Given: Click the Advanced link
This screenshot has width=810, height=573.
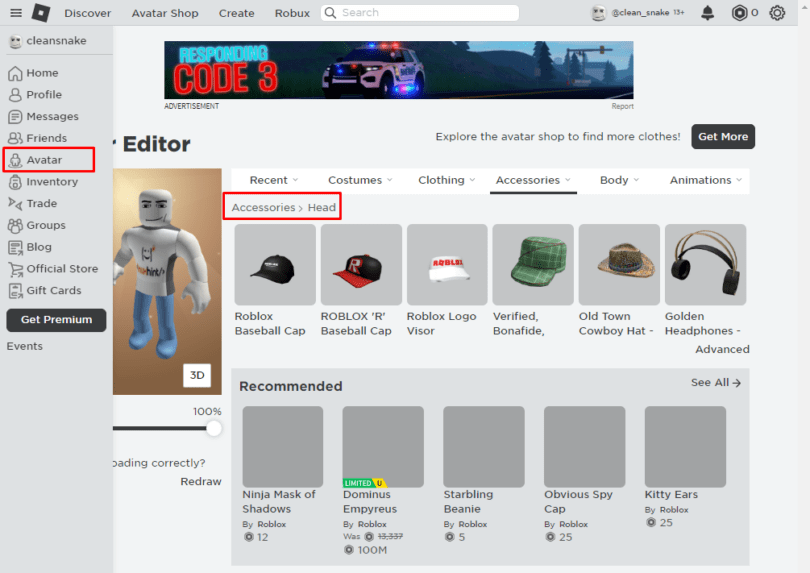Looking at the screenshot, I should [722, 349].
